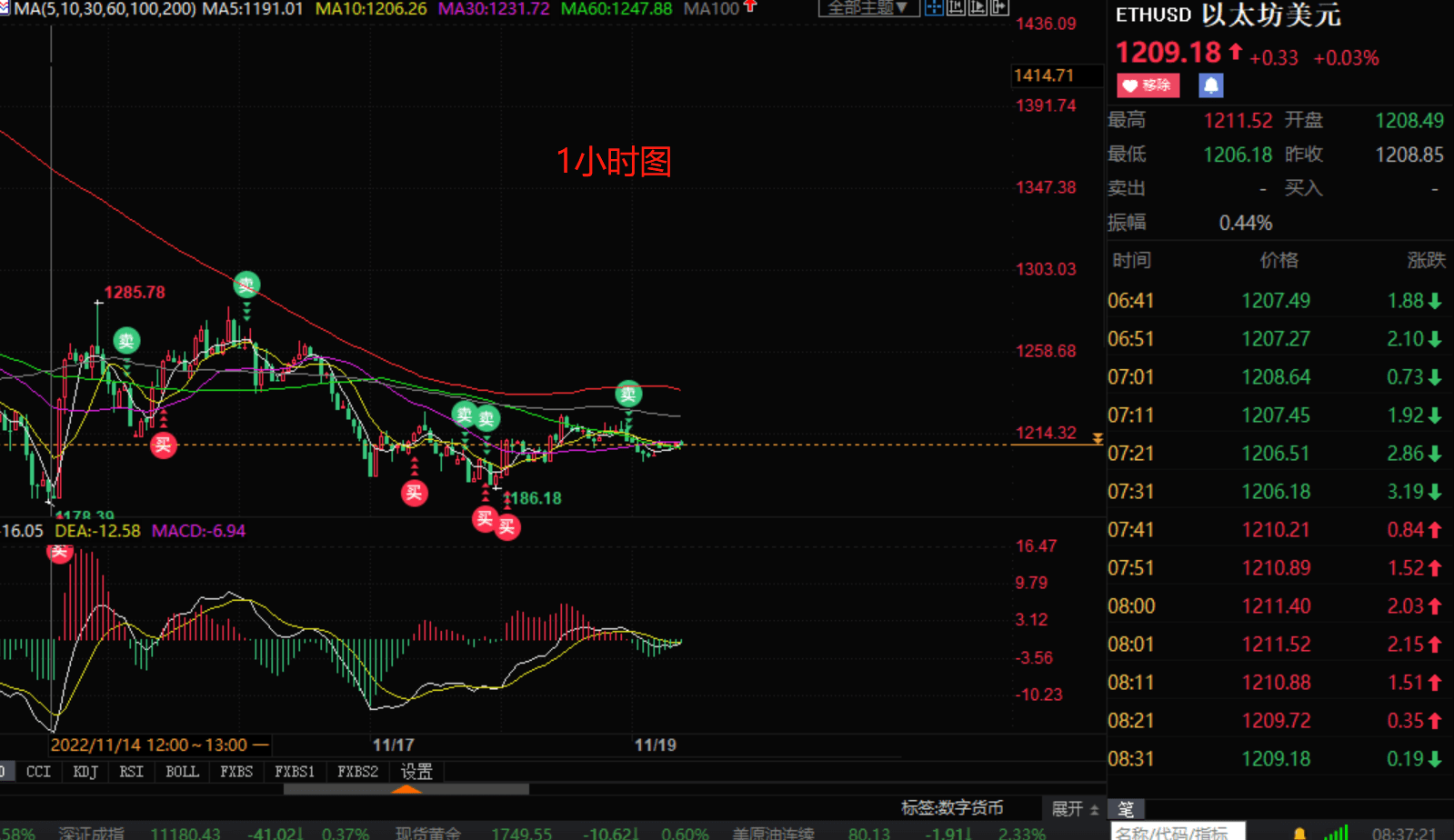
Task: Switch to the KDJ indicator tab
Action: (x=85, y=772)
